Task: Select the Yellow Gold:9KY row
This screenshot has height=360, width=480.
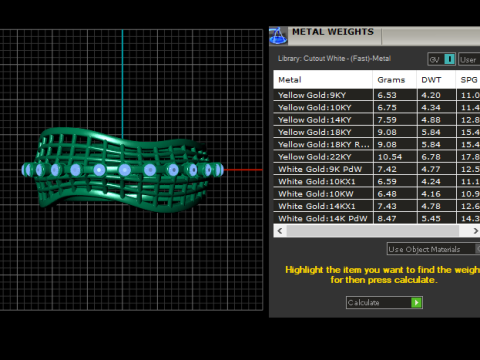Action: (377, 95)
